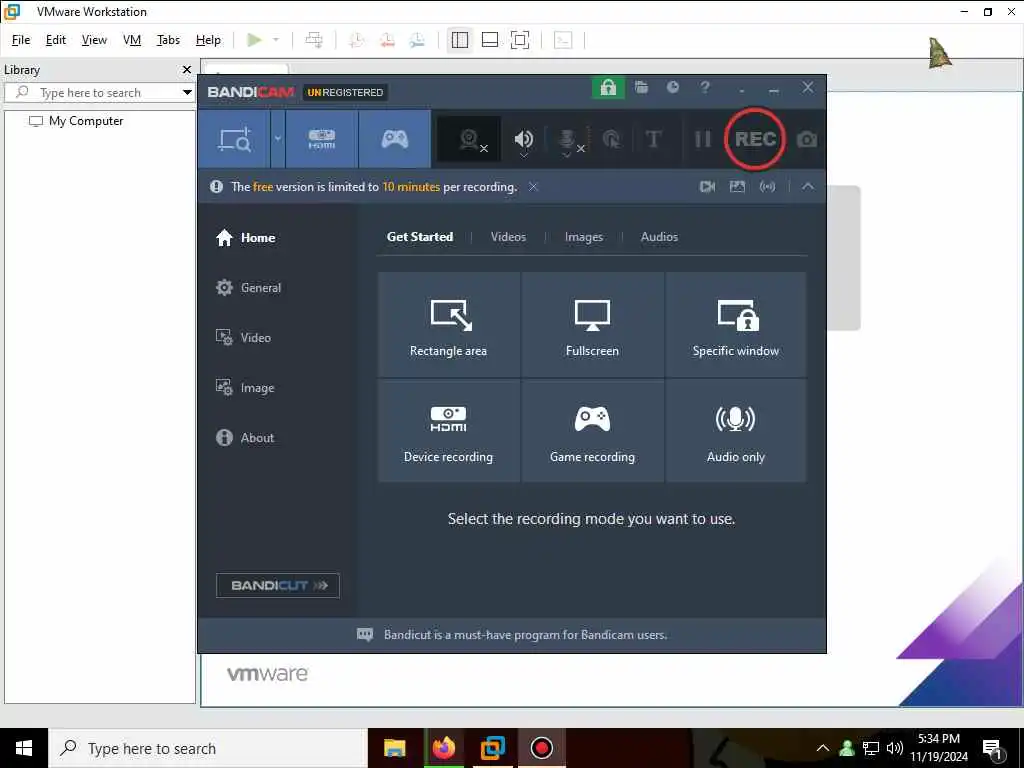Toggle the VMware library sidebar view icon
Screen dimensions: 1024x768
point(460,40)
